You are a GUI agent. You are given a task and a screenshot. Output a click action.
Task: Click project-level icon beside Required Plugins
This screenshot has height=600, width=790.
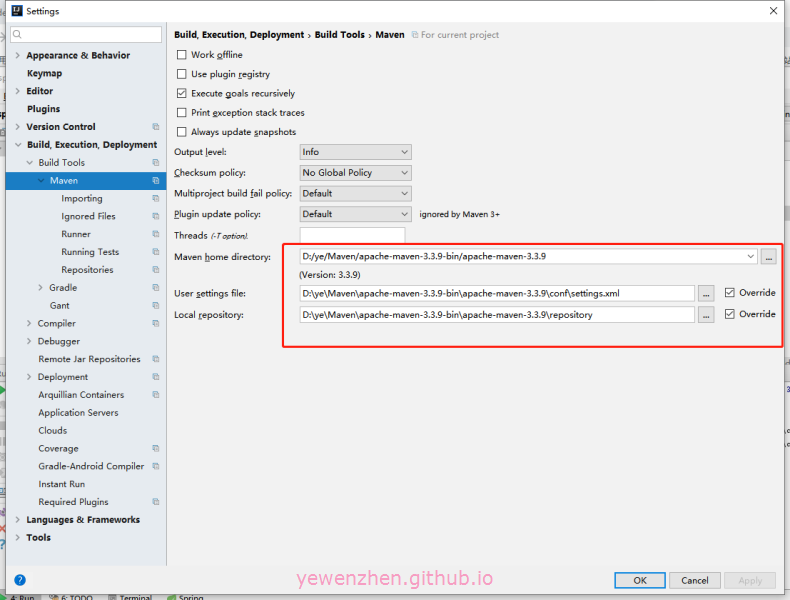156,502
